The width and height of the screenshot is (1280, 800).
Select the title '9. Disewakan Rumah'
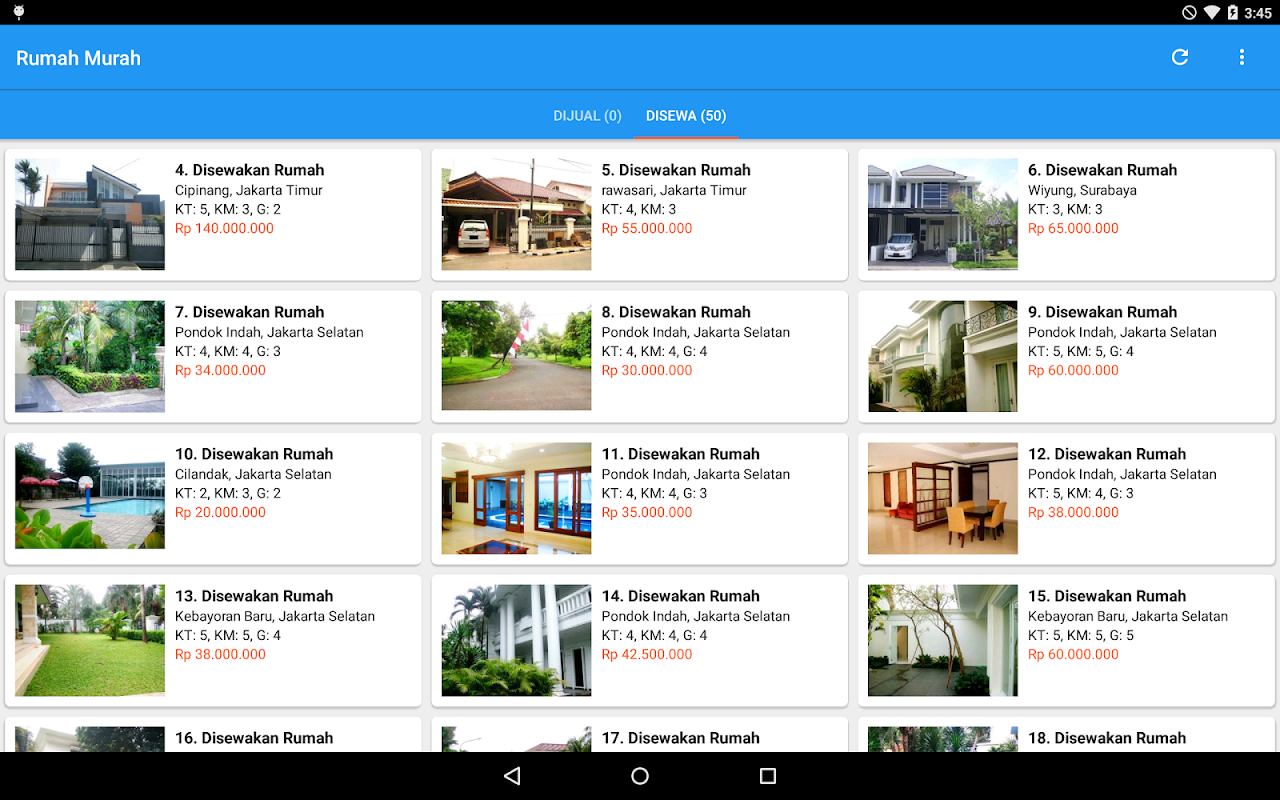[x=1103, y=312]
